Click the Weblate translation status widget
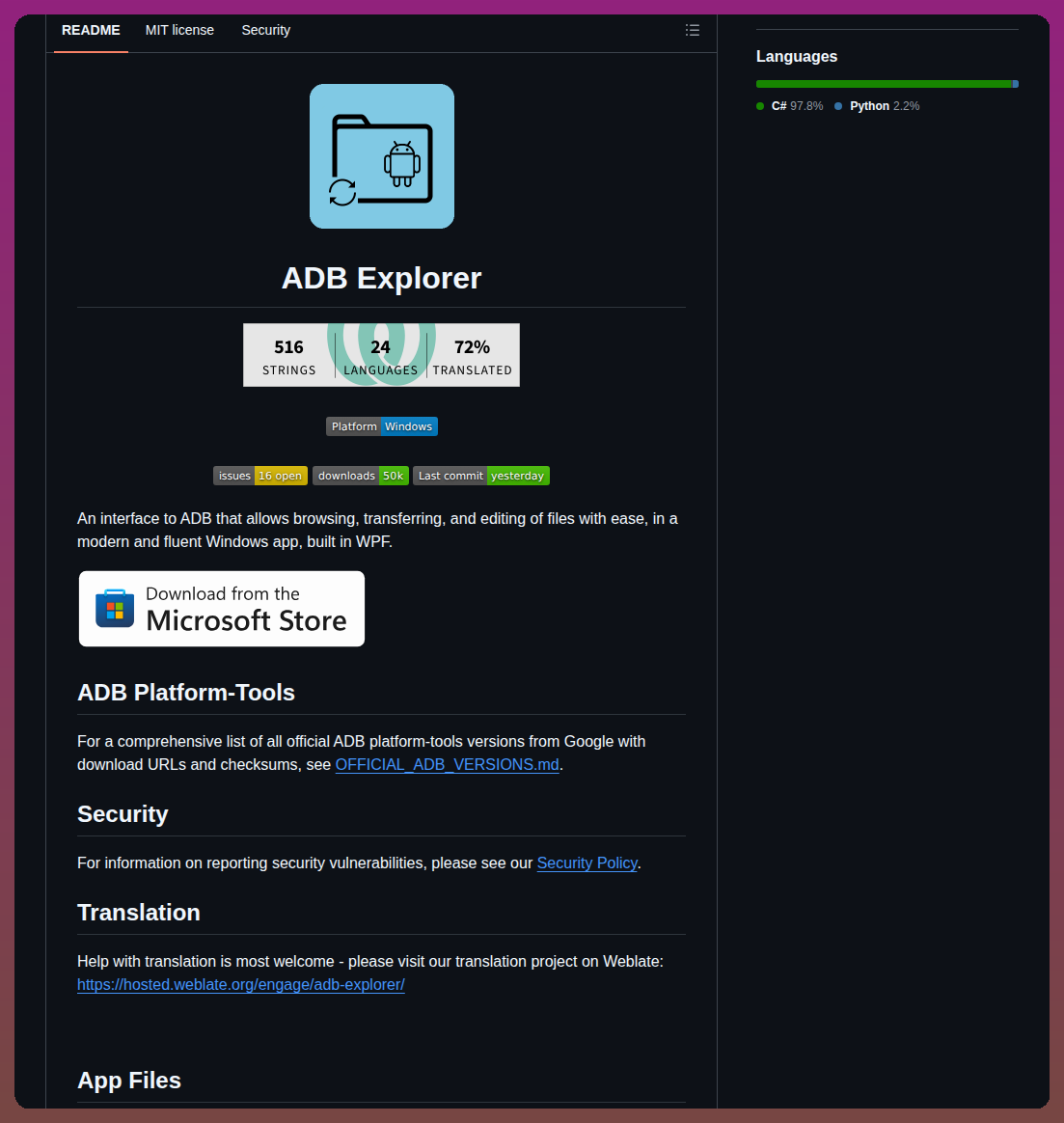The image size is (1064, 1123). [382, 355]
